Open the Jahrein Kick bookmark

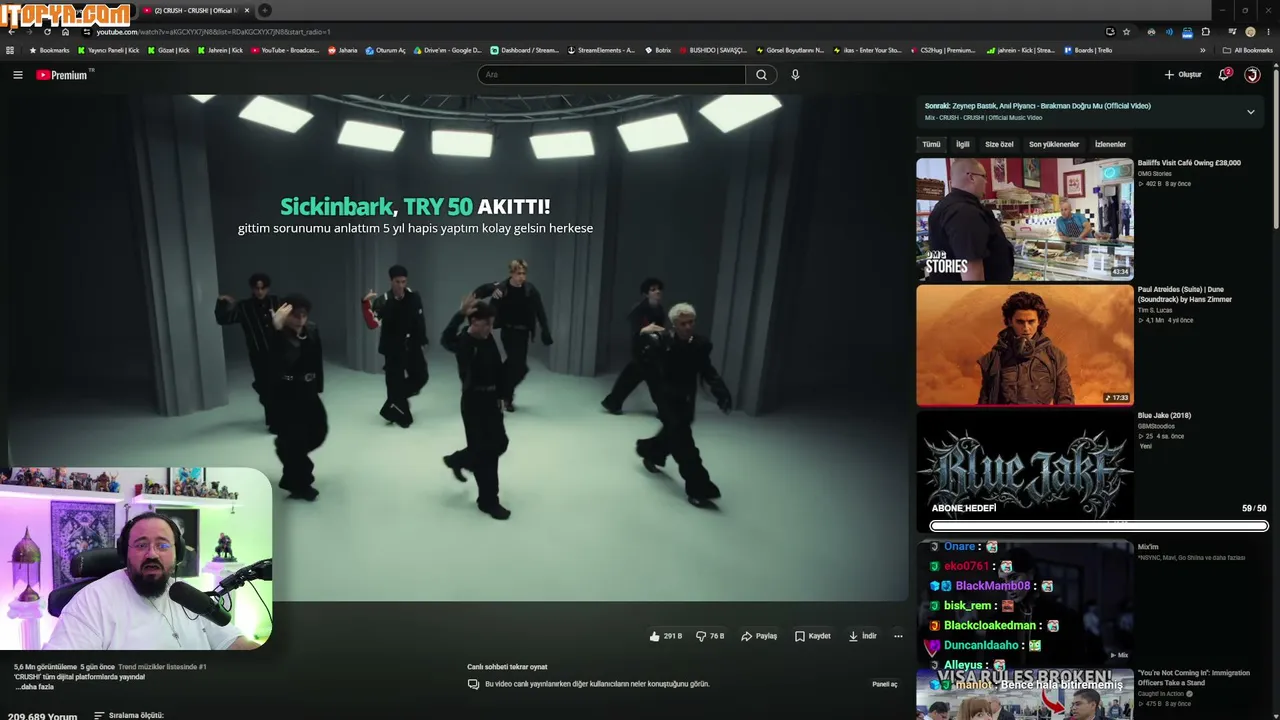click(221, 50)
